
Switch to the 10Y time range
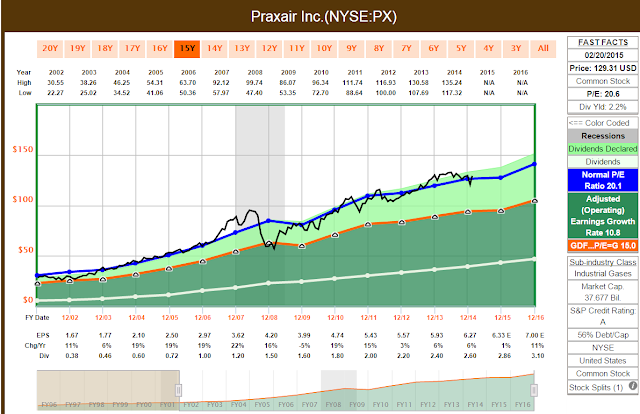324,49
